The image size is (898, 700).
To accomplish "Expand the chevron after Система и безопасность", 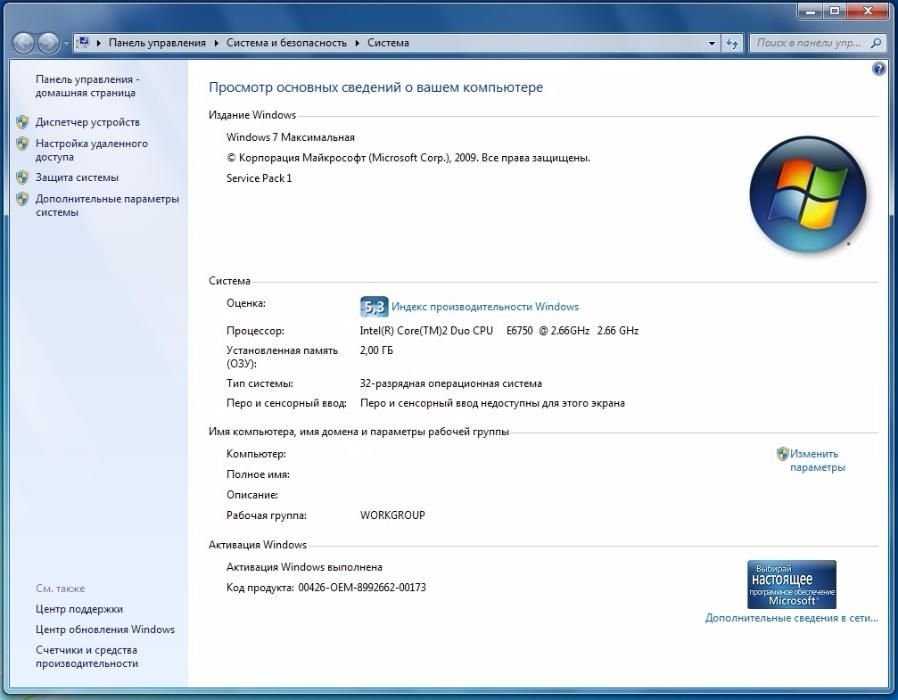I will [357, 43].
